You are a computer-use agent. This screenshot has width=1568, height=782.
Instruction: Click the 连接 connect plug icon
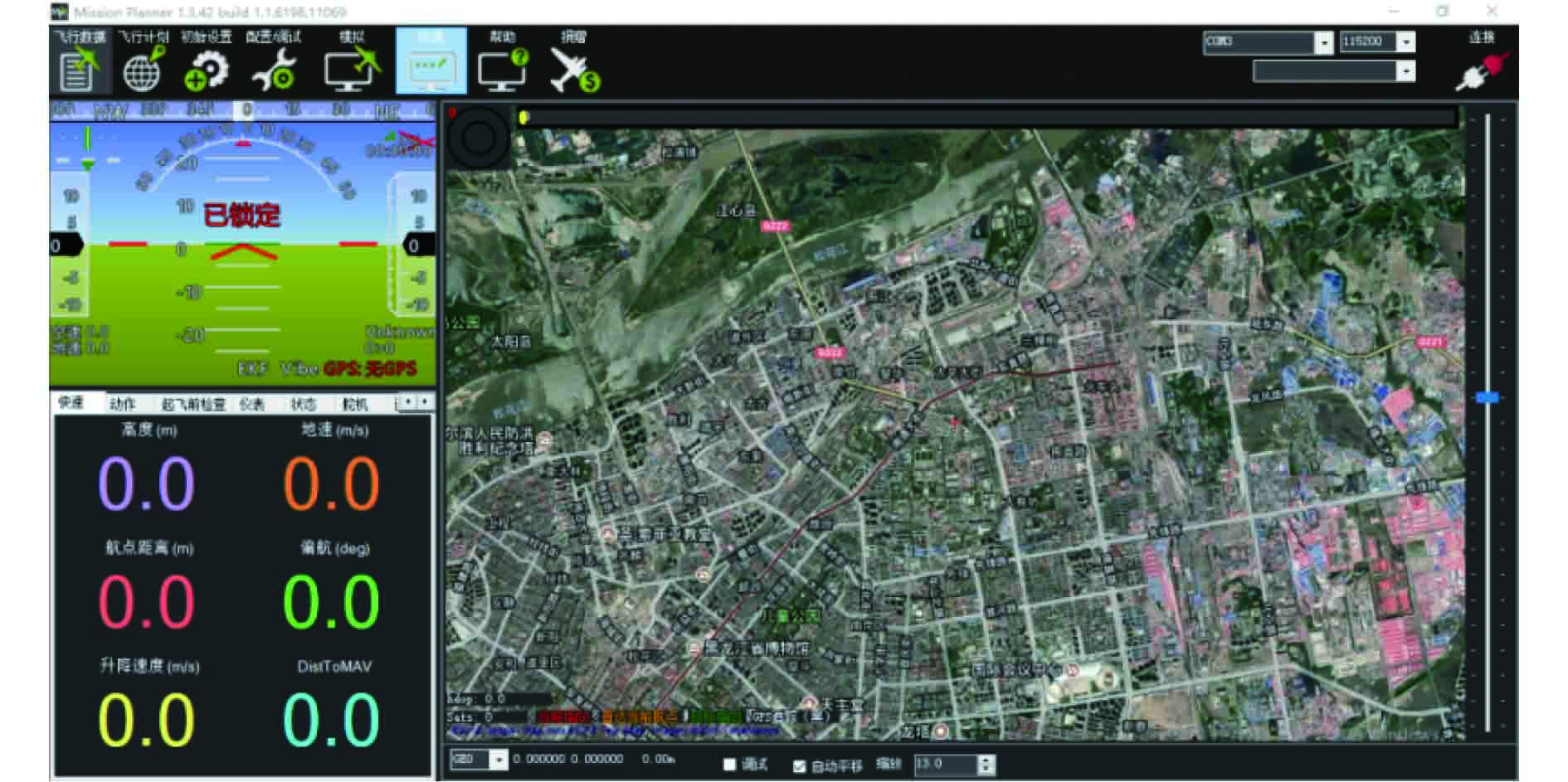point(1482,66)
